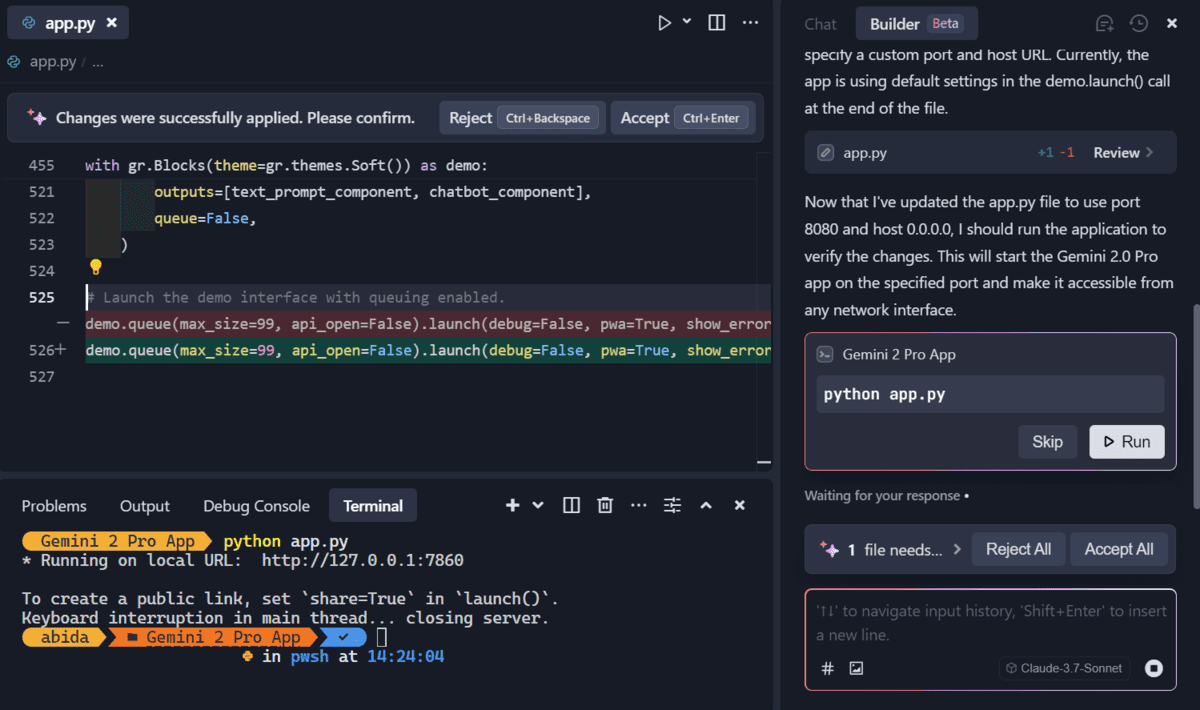Click the app.py file edit icon in chat

825,153
